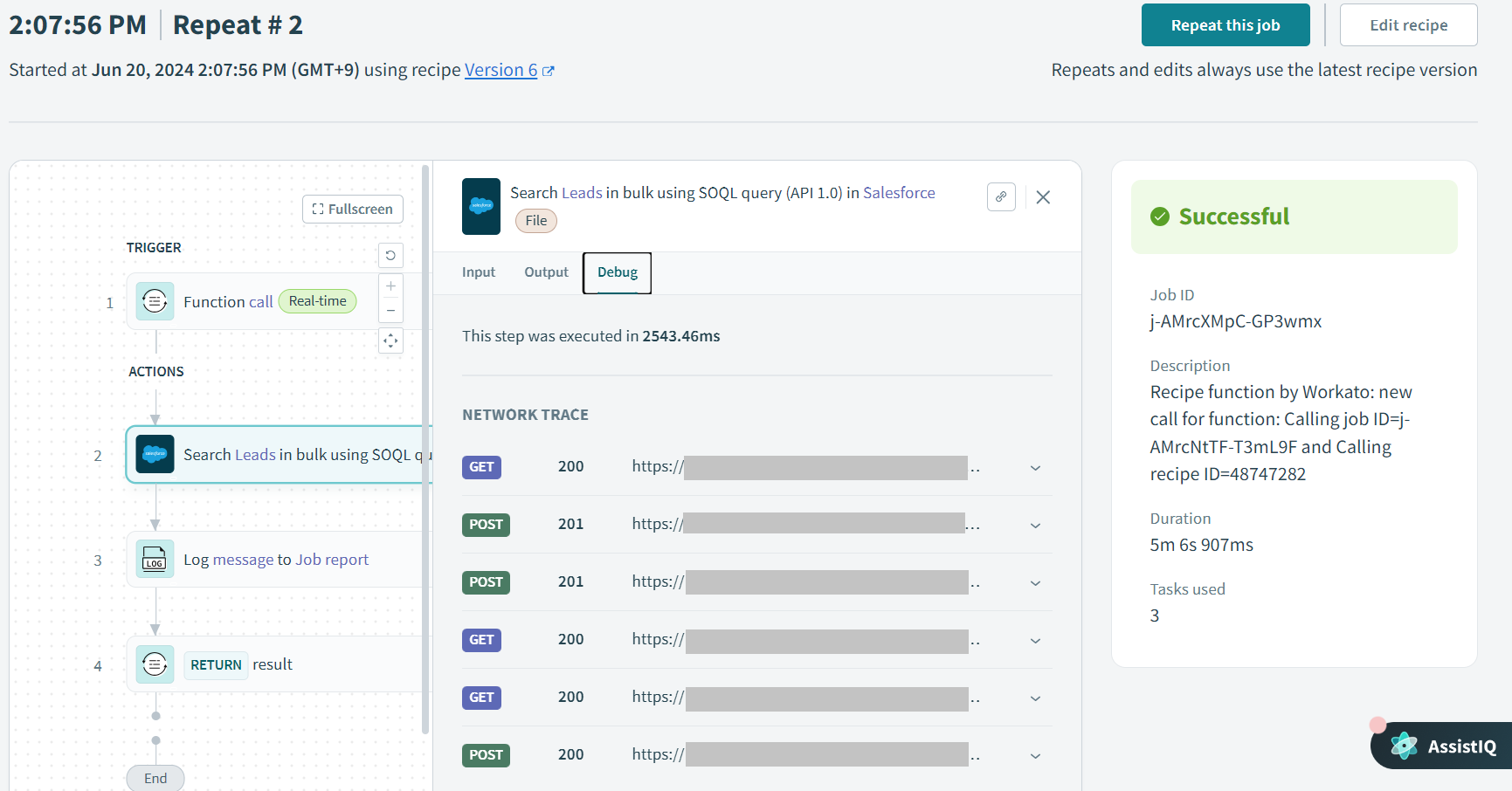Click the Function call trigger icon
This screenshot has width=1512, height=791.
[155, 301]
